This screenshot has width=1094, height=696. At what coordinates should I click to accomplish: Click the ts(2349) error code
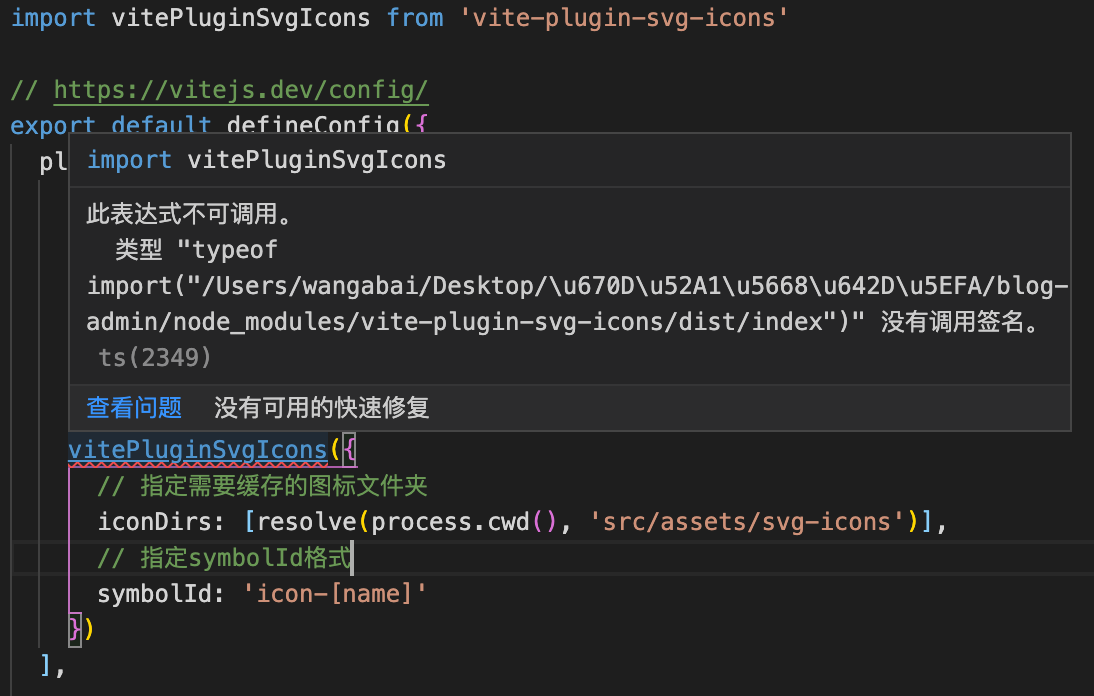pyautogui.click(x=155, y=357)
